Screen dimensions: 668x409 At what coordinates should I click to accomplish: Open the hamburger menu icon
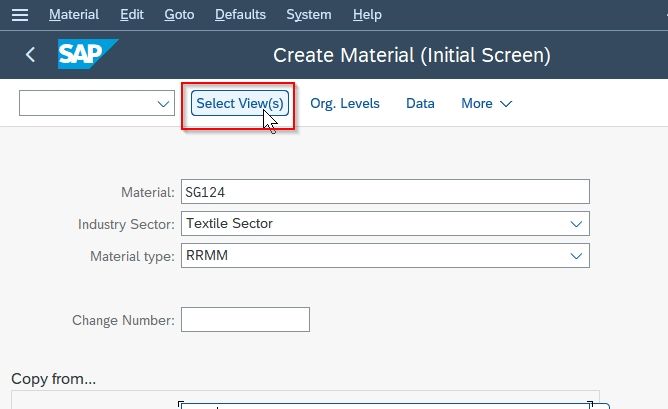click(20, 15)
